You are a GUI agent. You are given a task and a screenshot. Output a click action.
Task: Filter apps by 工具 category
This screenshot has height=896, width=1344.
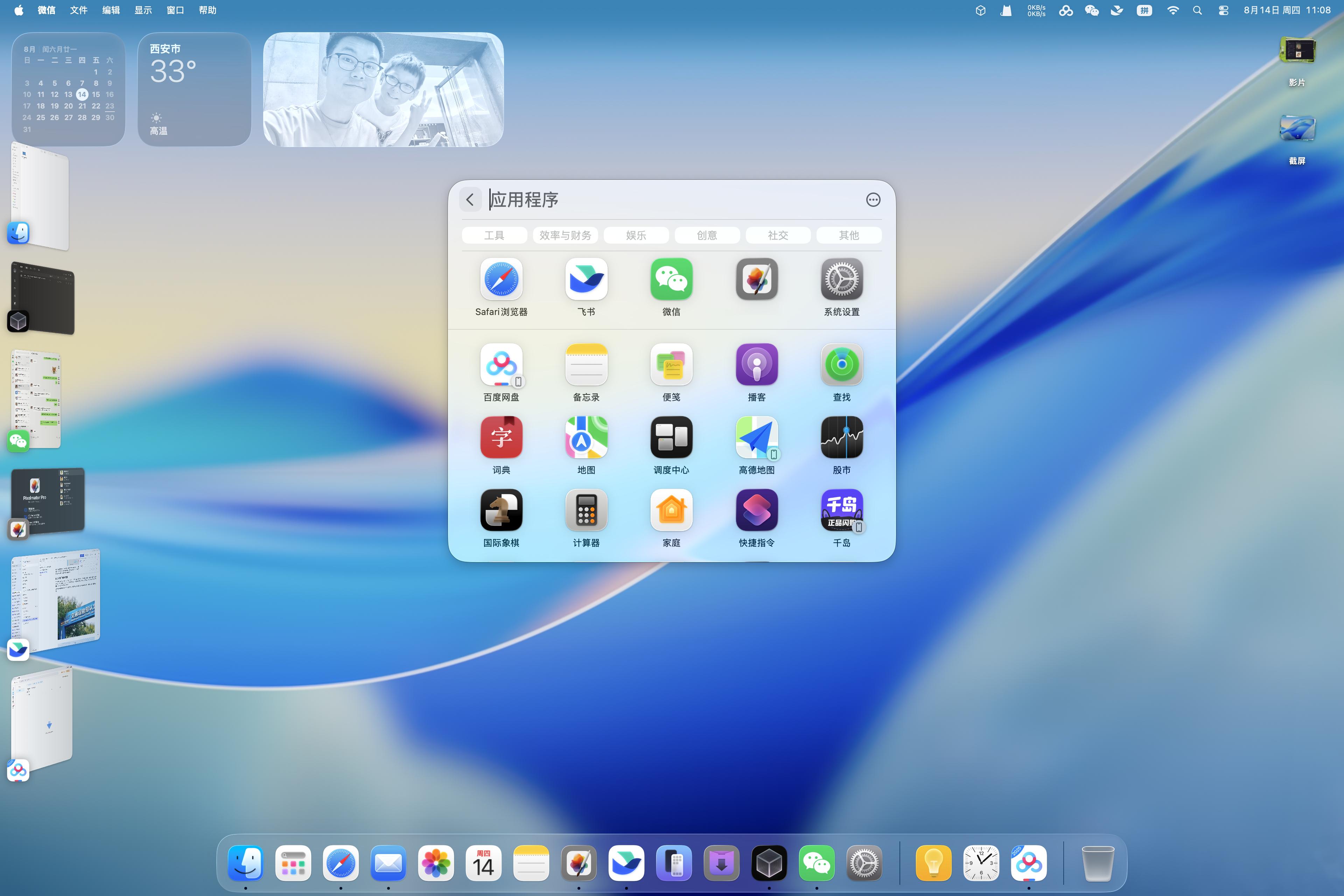(494, 236)
